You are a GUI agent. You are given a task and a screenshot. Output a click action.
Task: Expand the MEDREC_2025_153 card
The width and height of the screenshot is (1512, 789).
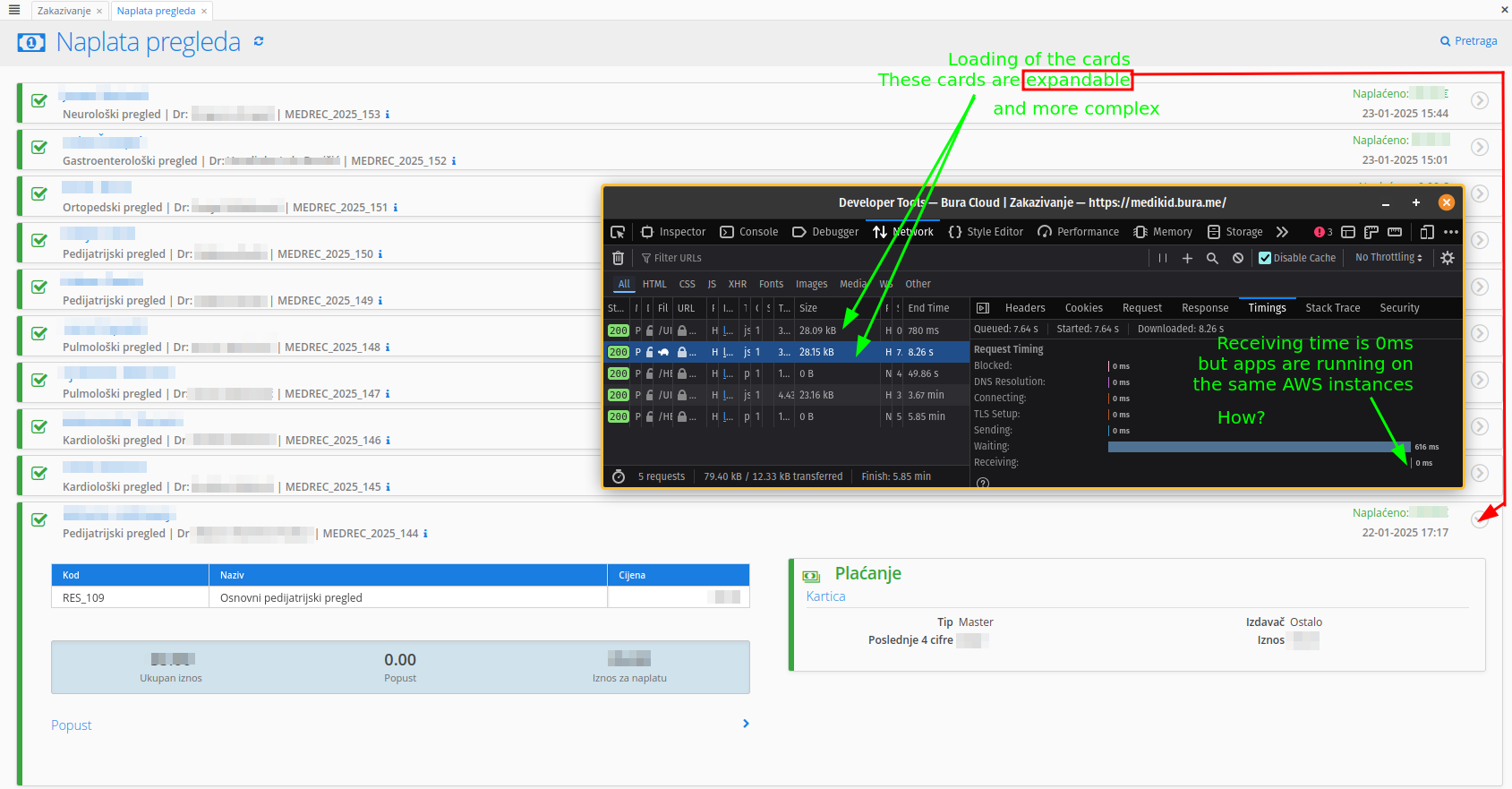coord(1480,100)
